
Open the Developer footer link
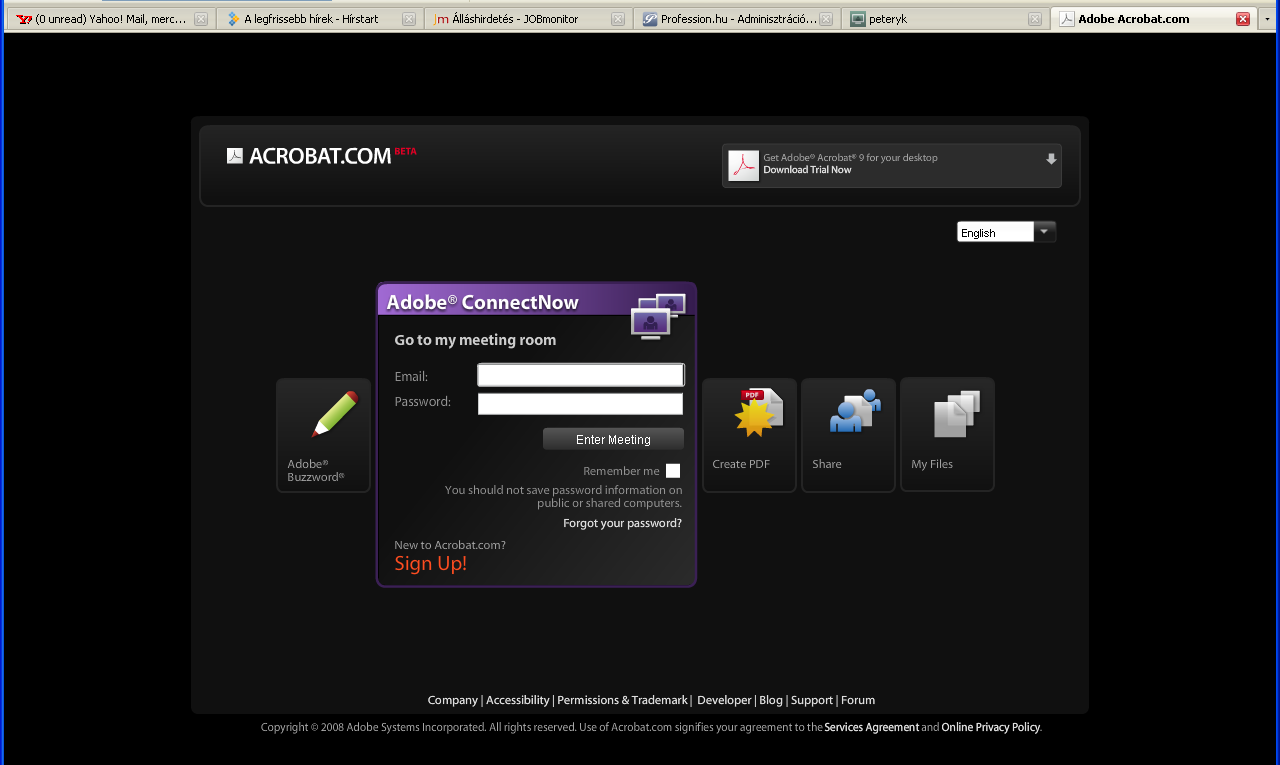click(x=724, y=700)
